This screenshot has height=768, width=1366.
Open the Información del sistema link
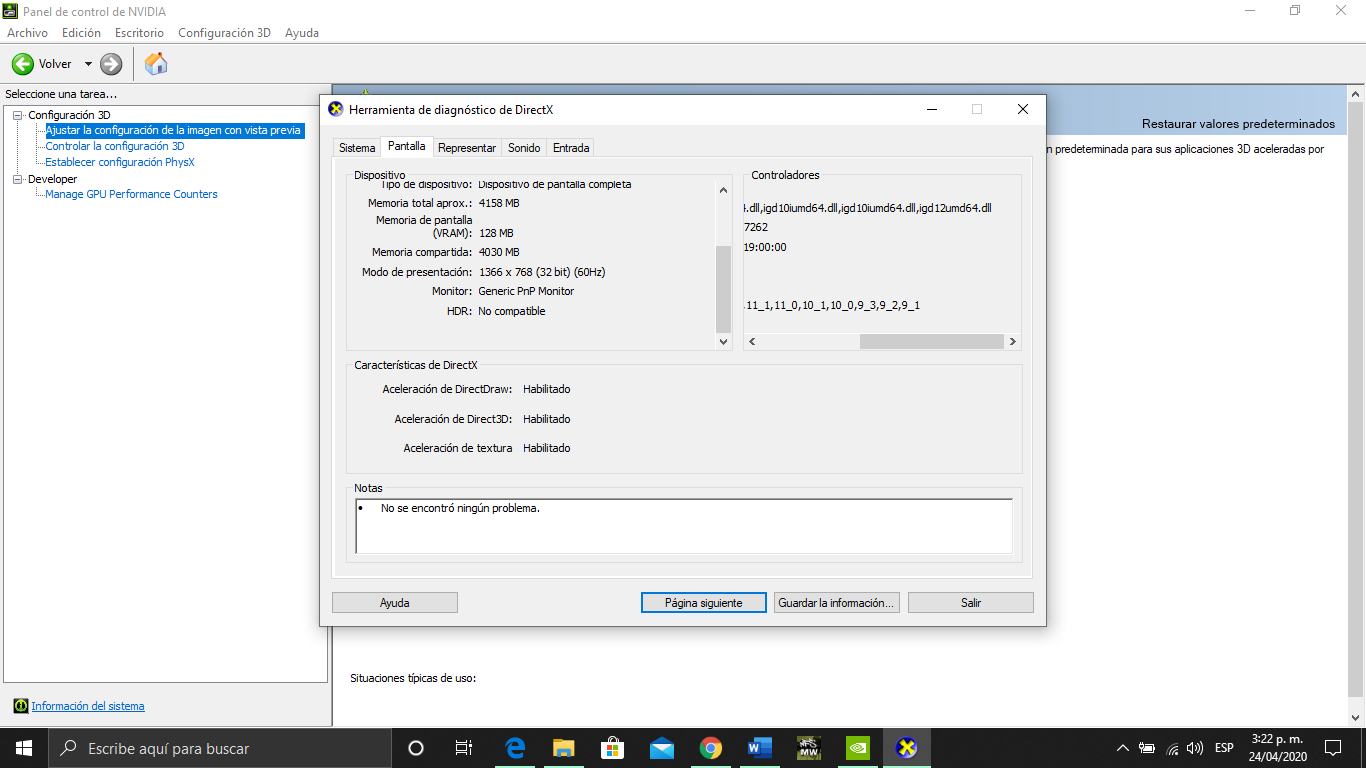pyautogui.click(x=88, y=706)
